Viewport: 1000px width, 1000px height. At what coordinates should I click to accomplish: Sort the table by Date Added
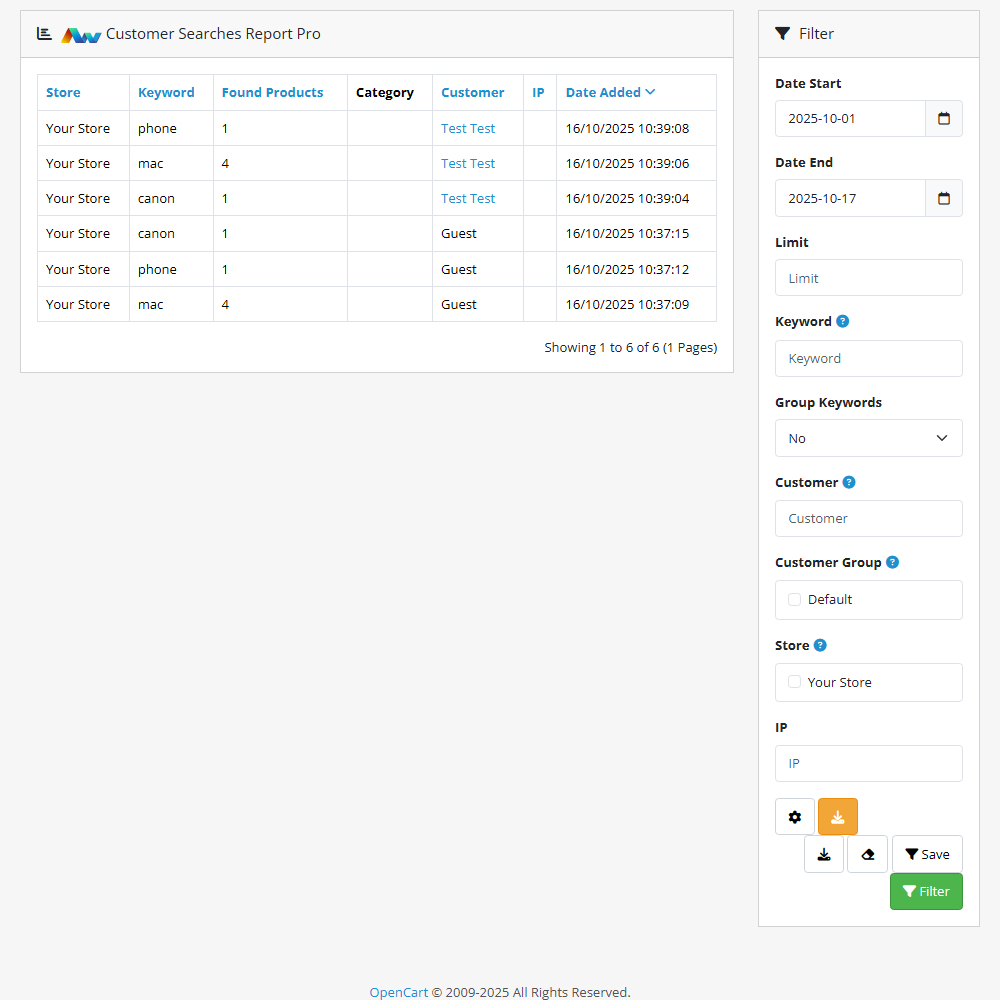point(603,92)
